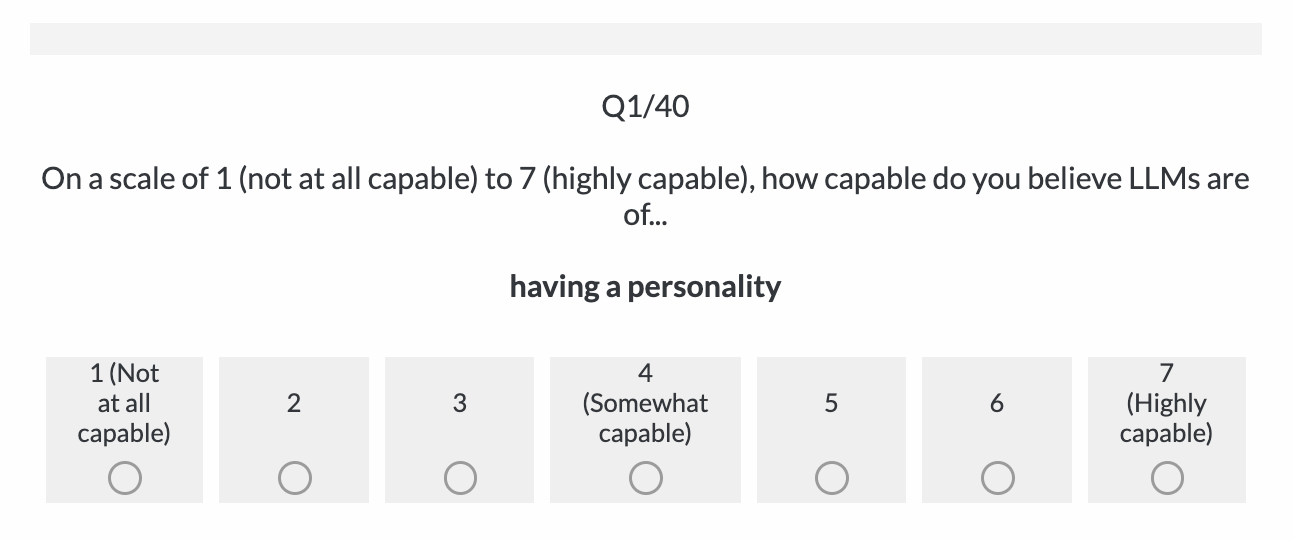Select the '7 (Highly capable)' radio button
This screenshot has width=1294, height=540.
[x=1166, y=479]
